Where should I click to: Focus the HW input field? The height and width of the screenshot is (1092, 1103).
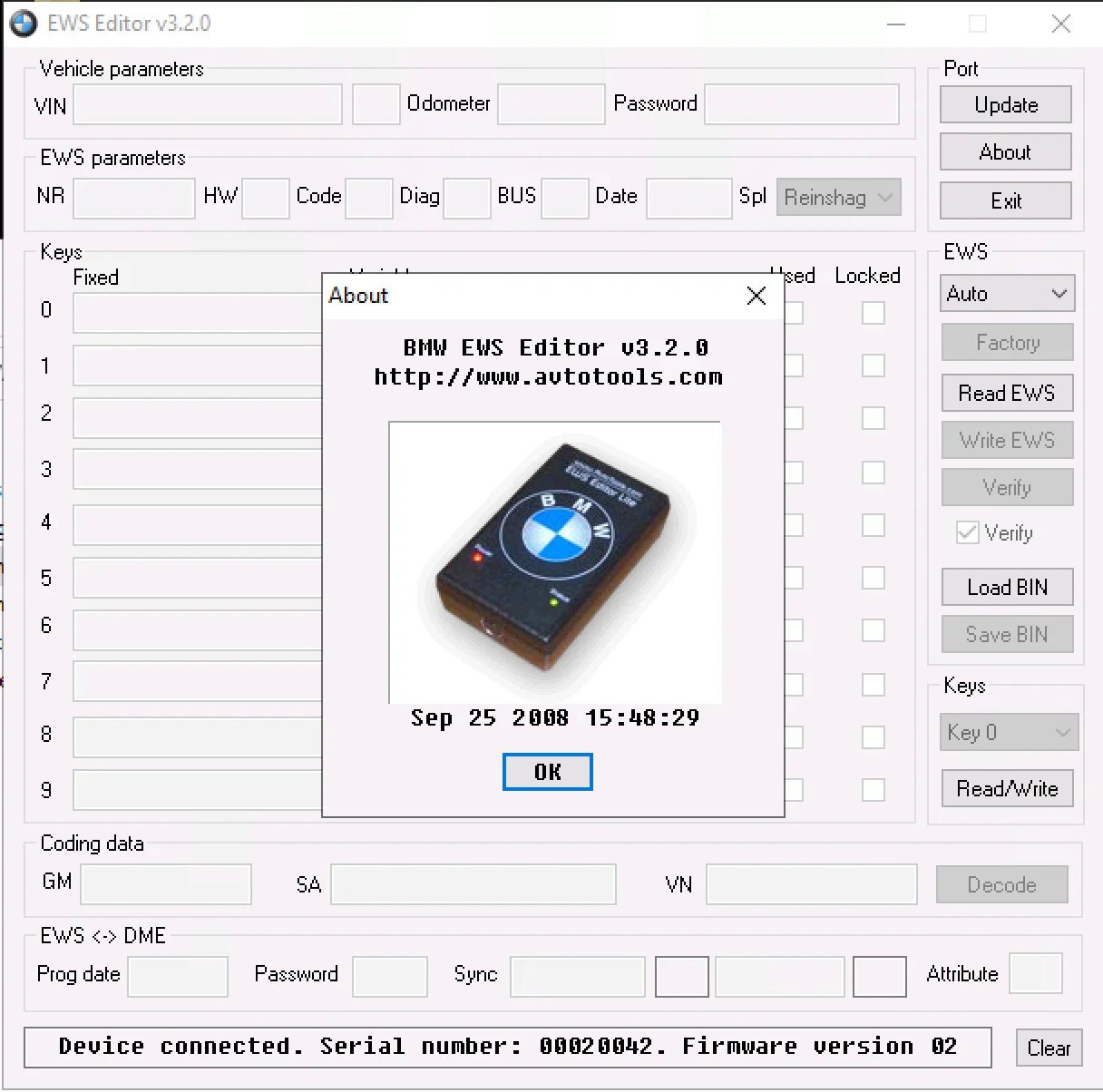266,198
